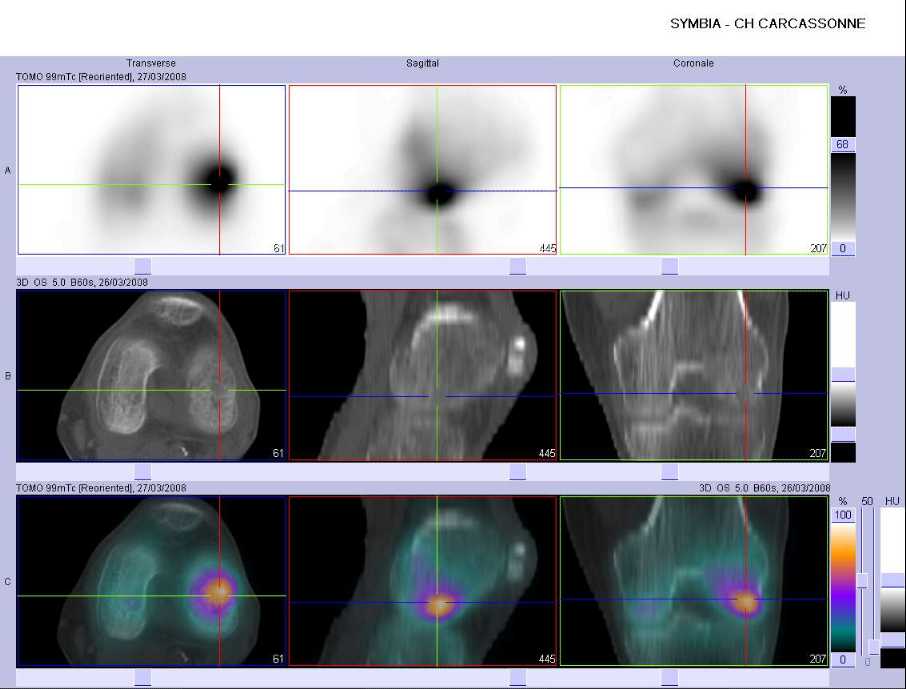Screen dimensions: 906x689
Task: Click the value 100 on the row C fusion color scale
Action: pyautogui.click(x=843, y=515)
